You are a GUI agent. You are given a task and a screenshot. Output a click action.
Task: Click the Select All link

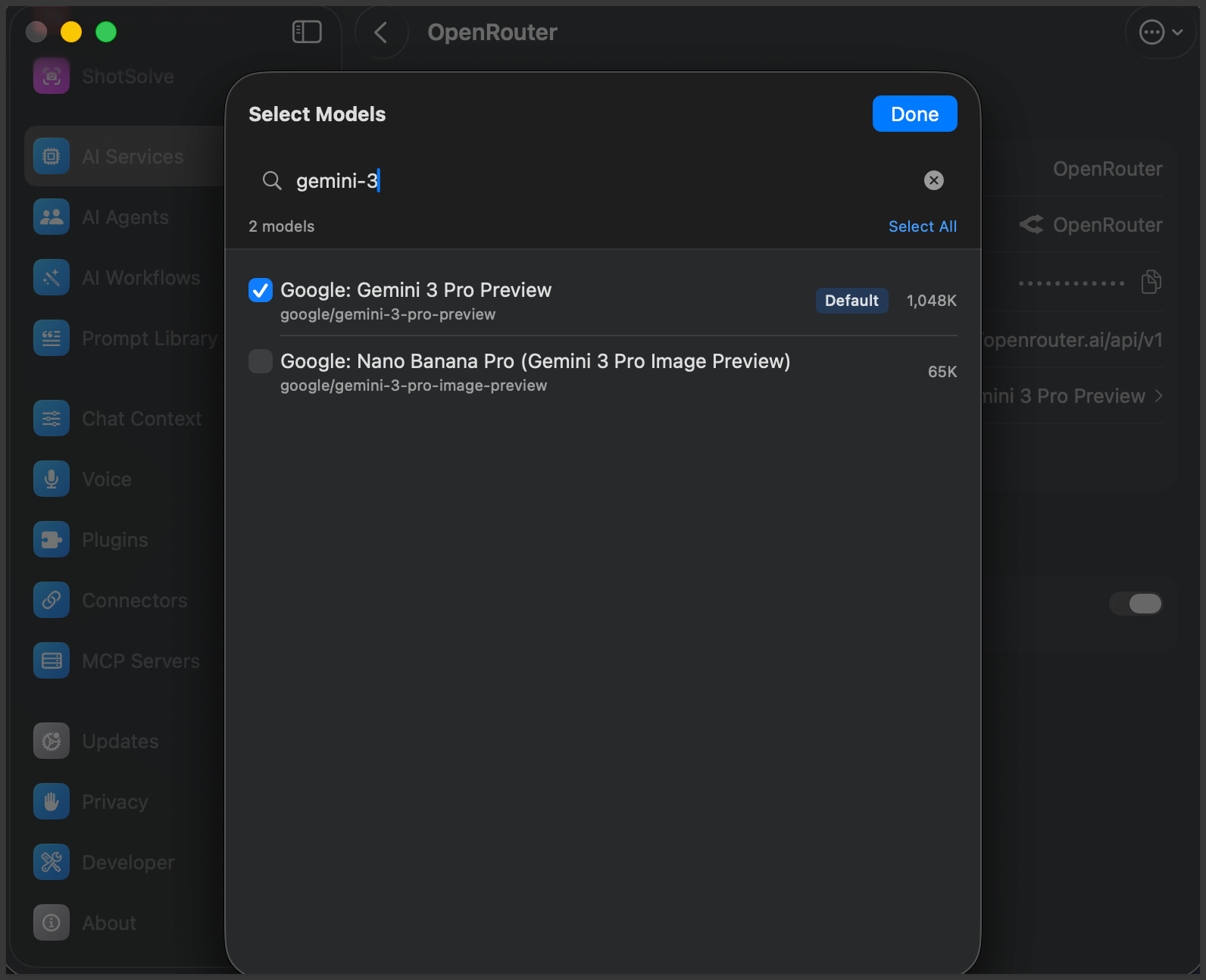[x=923, y=226]
